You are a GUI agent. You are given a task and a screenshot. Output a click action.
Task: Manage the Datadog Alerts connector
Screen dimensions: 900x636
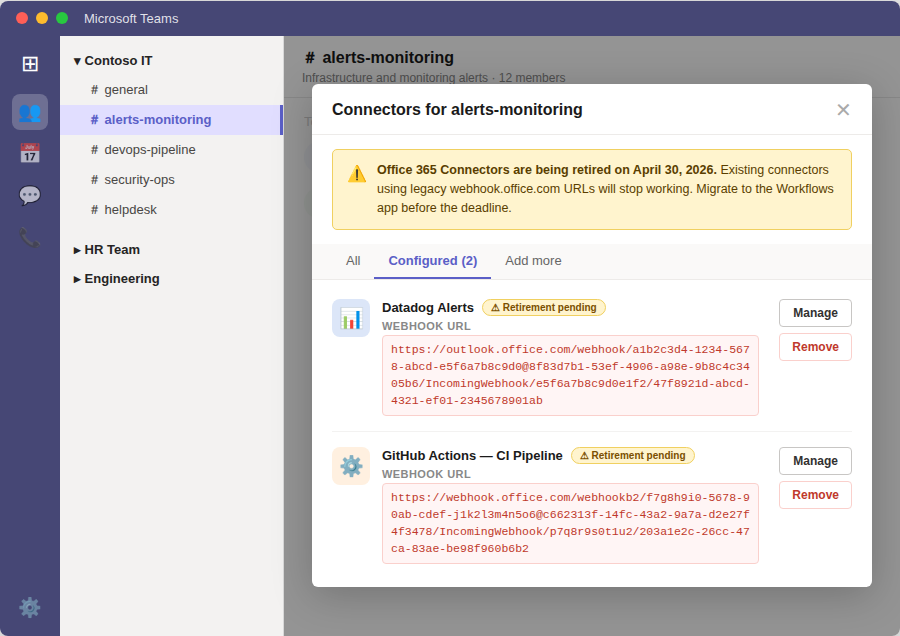click(x=815, y=313)
